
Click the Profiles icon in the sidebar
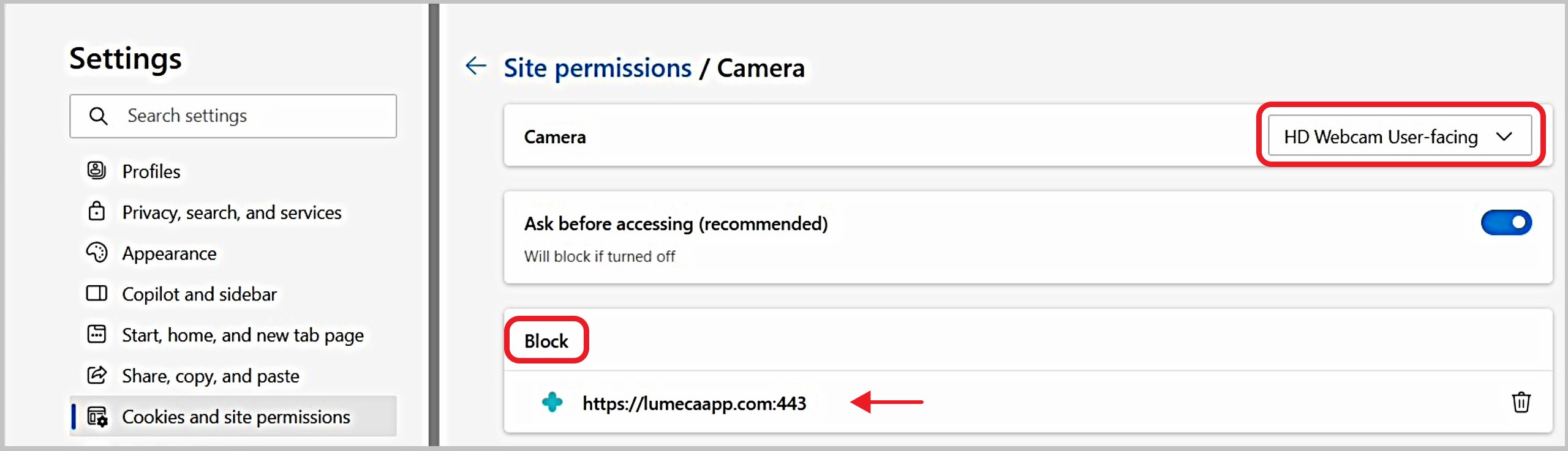[x=97, y=171]
